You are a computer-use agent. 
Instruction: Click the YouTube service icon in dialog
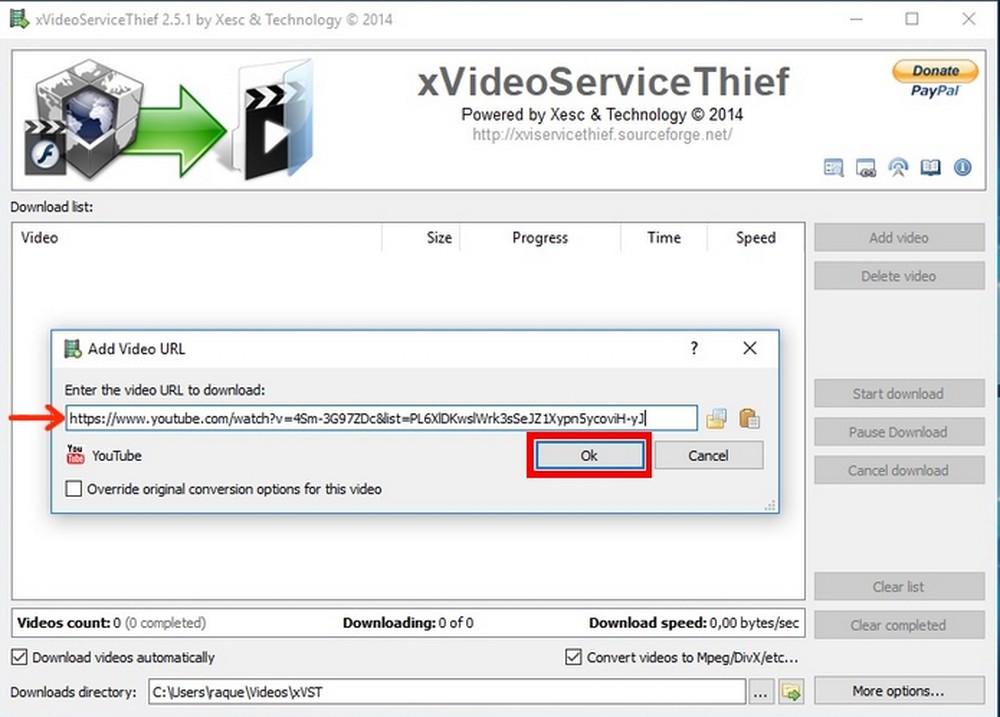click(75, 455)
